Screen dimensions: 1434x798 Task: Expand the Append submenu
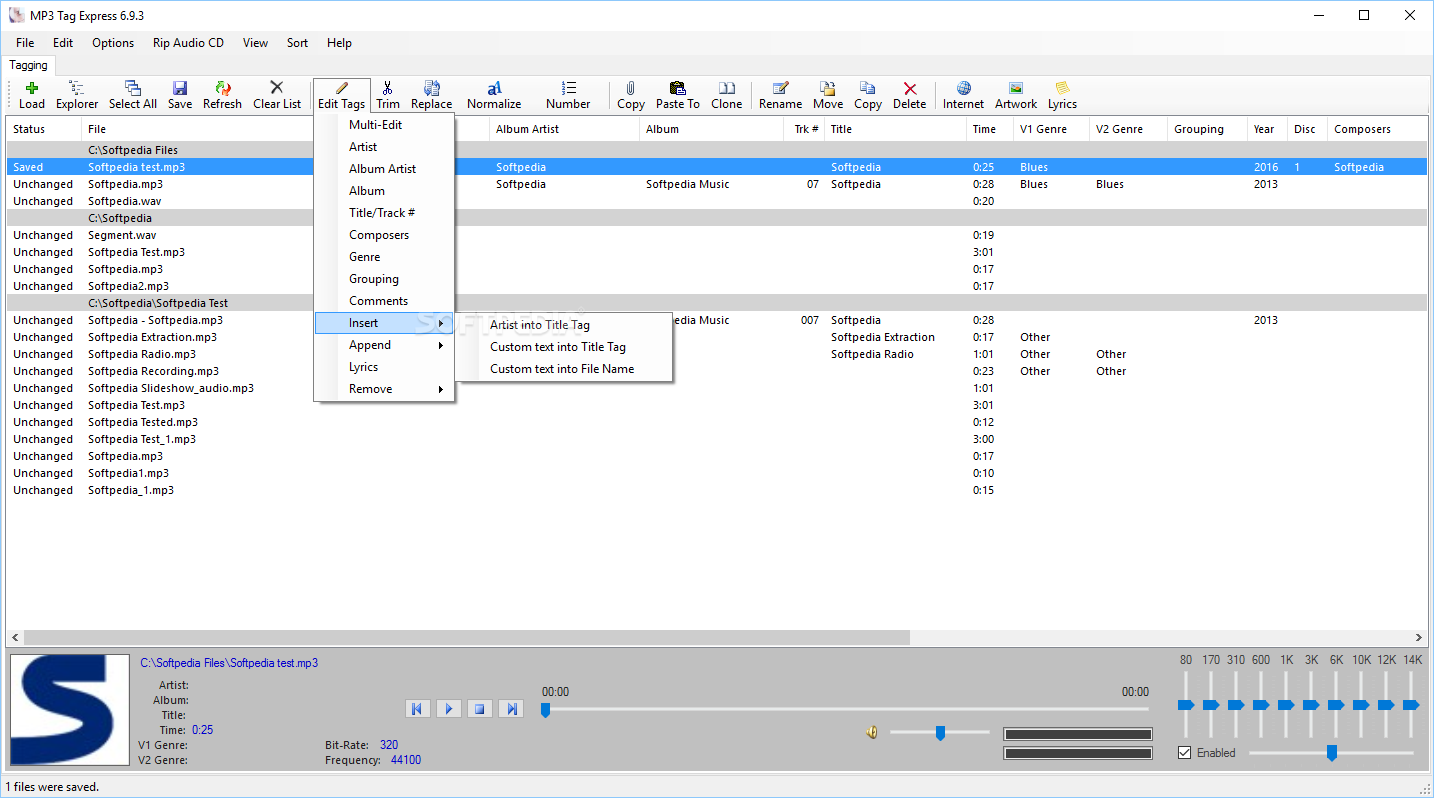(x=385, y=345)
